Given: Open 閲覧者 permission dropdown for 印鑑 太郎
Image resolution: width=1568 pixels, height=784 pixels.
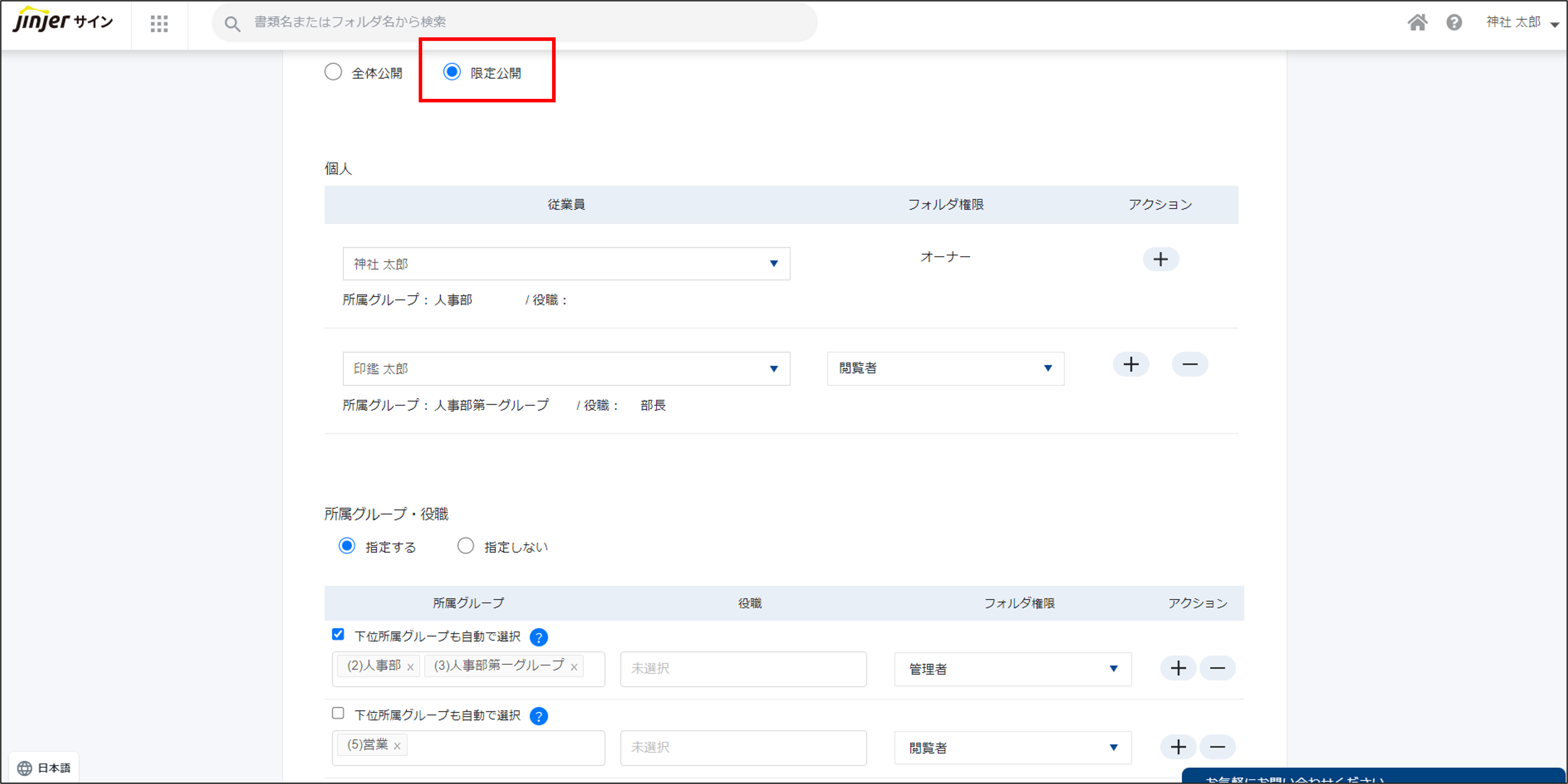Looking at the screenshot, I should (x=945, y=369).
